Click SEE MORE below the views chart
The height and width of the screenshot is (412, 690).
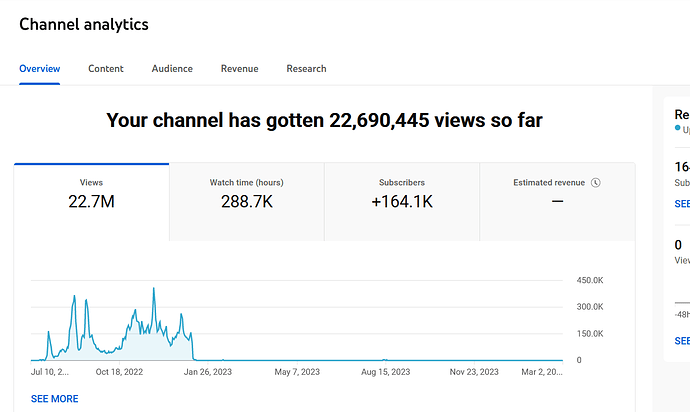pyautogui.click(x=55, y=399)
